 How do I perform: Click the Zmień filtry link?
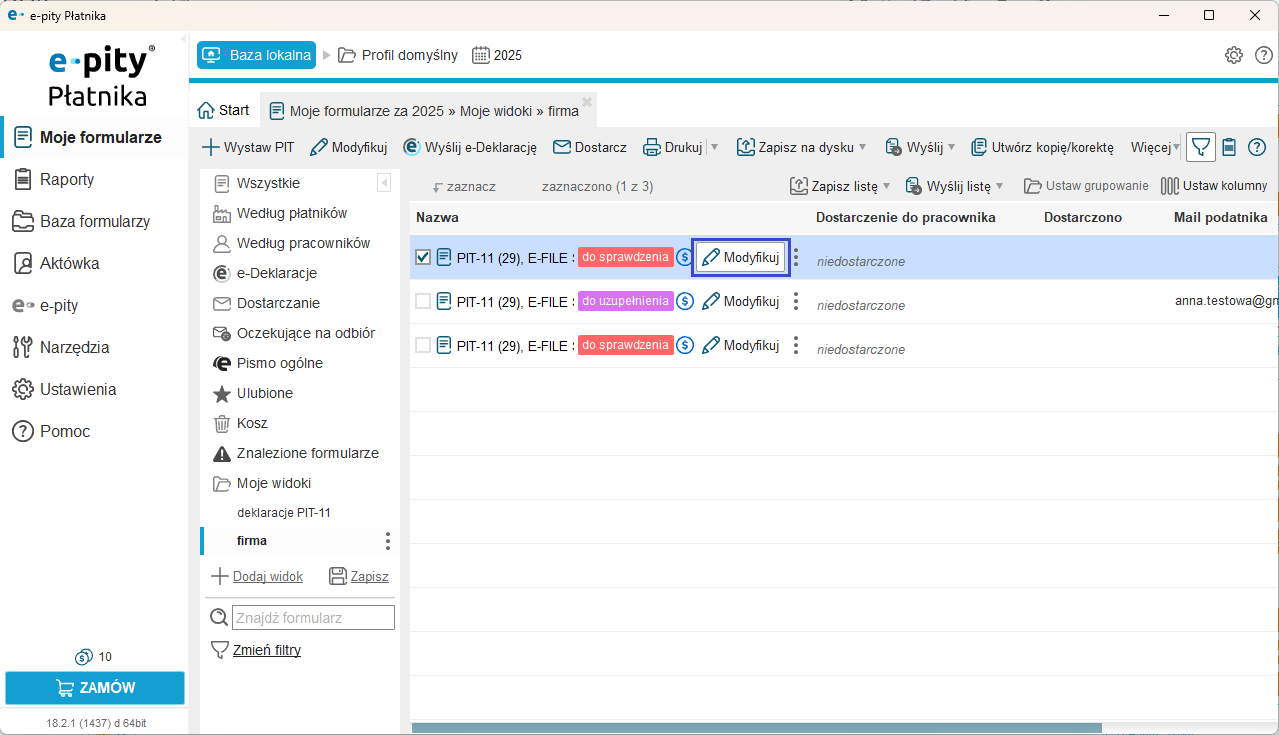click(266, 650)
